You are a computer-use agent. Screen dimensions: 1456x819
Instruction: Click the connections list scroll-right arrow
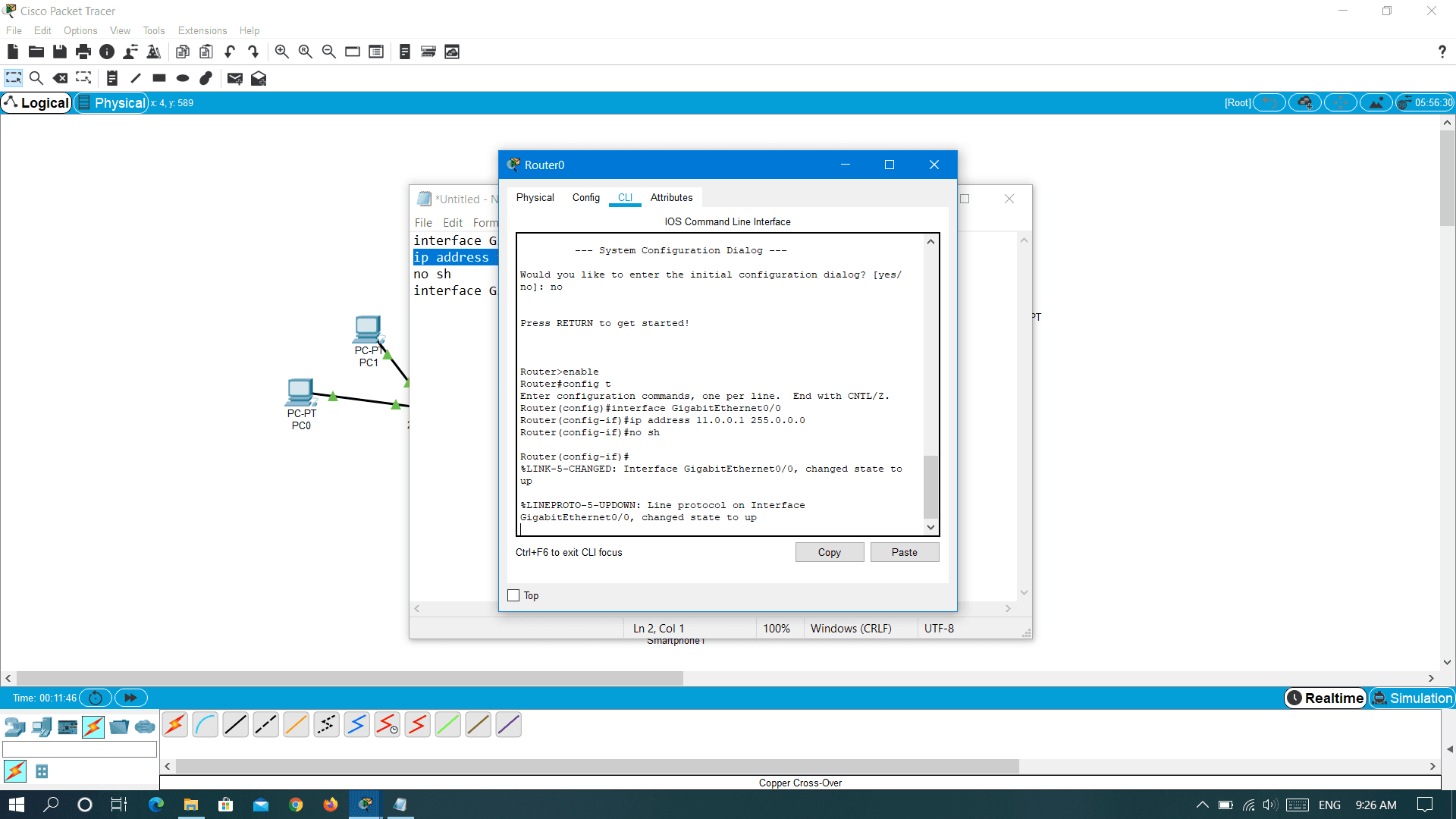[x=1432, y=767]
